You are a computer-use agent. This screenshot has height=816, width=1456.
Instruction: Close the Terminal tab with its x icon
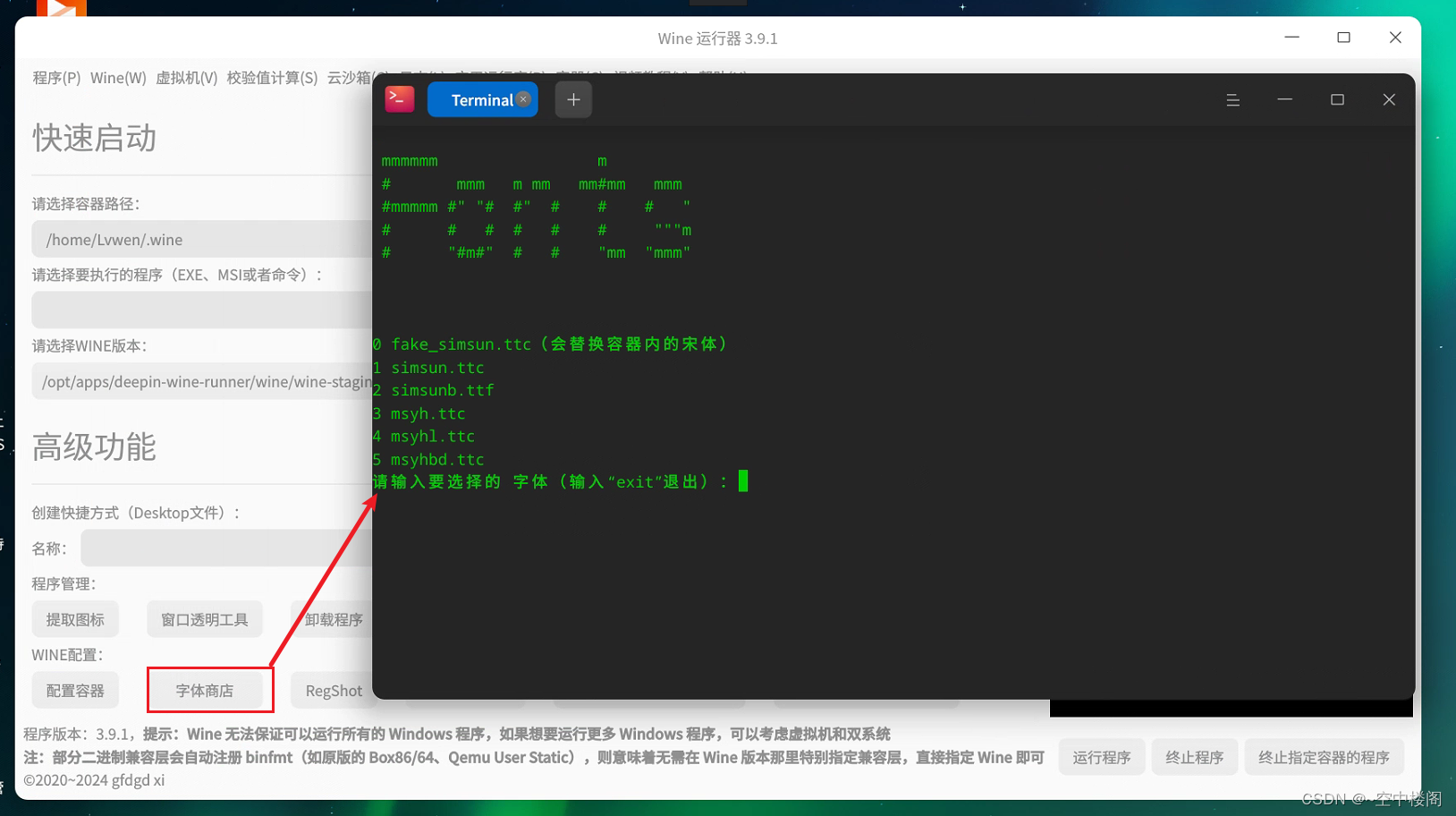pos(523,99)
